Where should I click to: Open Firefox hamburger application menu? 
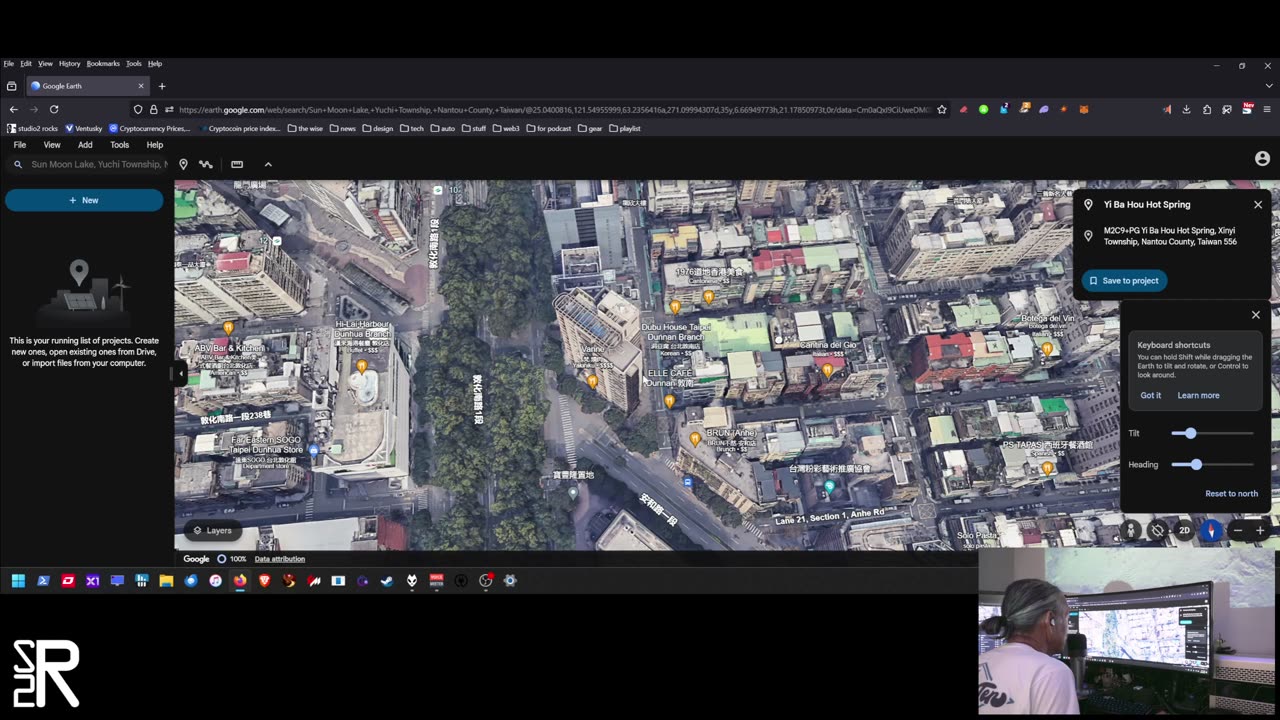click(1267, 109)
